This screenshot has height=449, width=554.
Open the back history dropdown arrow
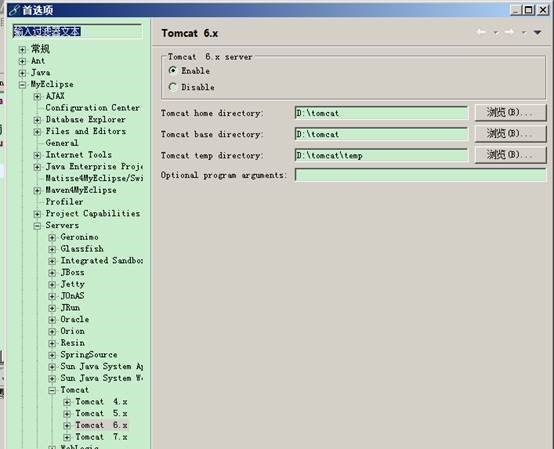[x=496, y=33]
